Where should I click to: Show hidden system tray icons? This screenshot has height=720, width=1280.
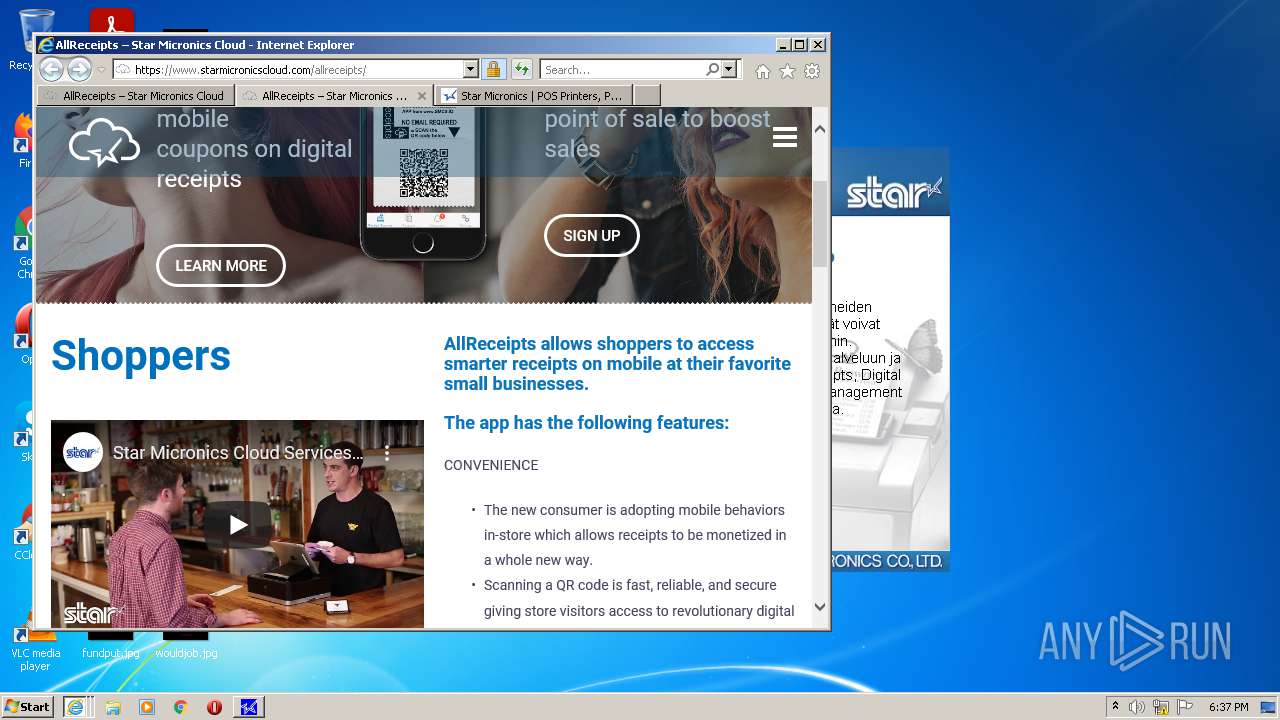1116,707
